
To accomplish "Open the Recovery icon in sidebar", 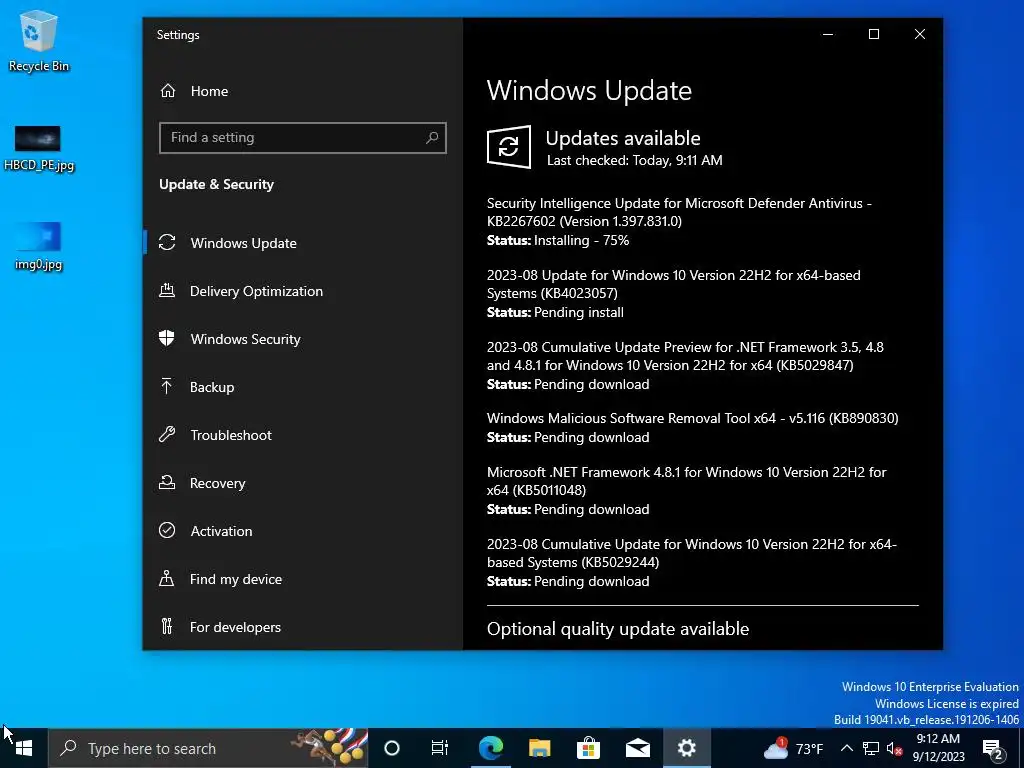I will [167, 483].
